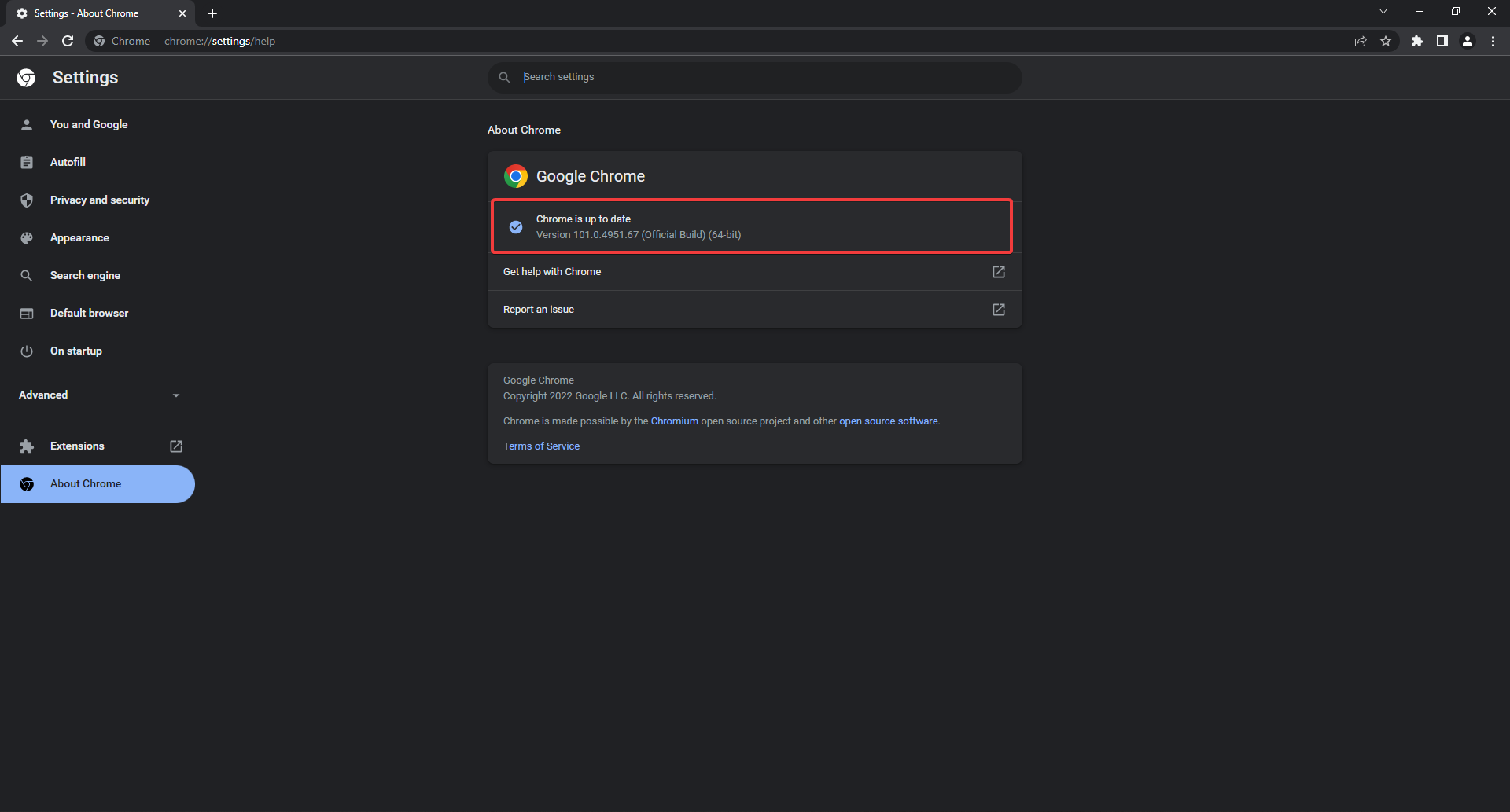Screen dimensions: 1510x812
Task: Open the profile avatar menu
Action: (1468, 41)
